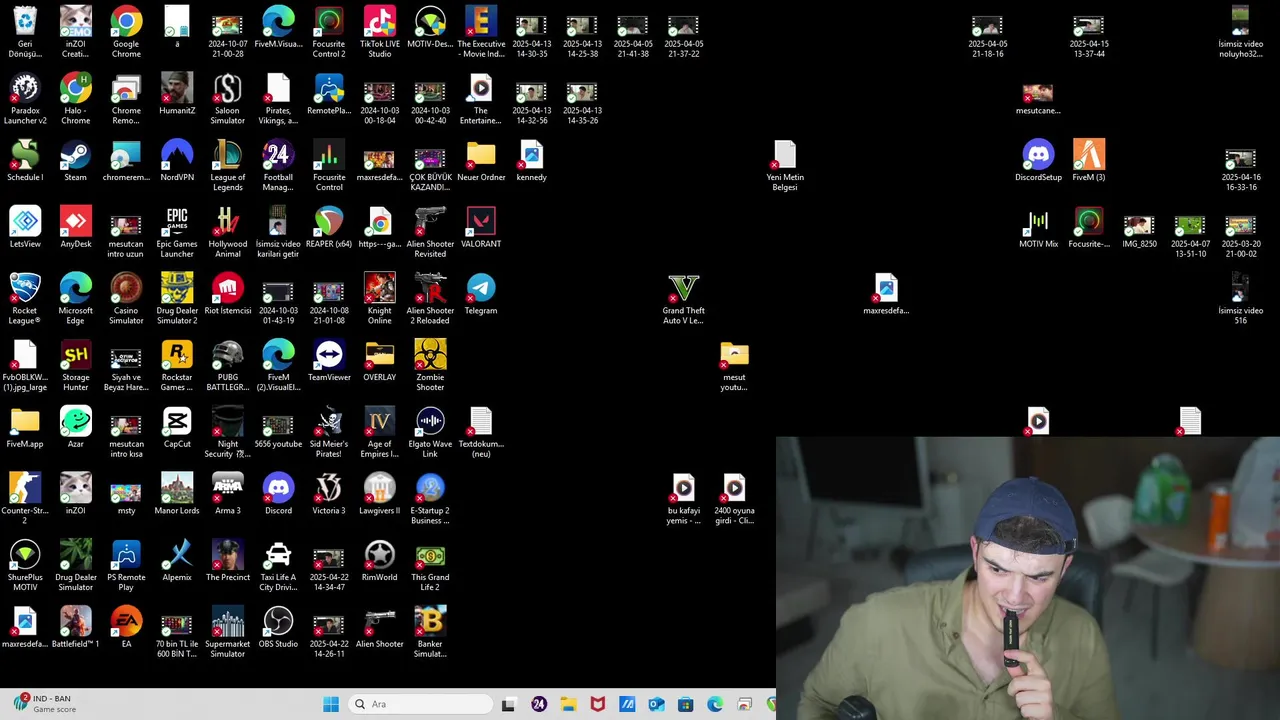This screenshot has height=720, width=1280.
Task: Open the Alpemix desktop icon
Action: pos(177,560)
